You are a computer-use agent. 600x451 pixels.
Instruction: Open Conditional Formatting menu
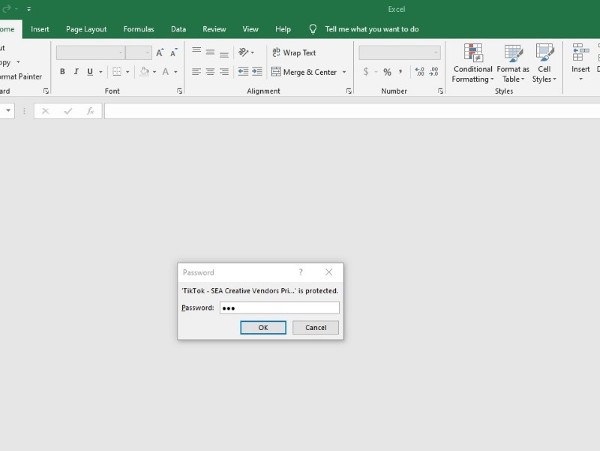(x=473, y=63)
